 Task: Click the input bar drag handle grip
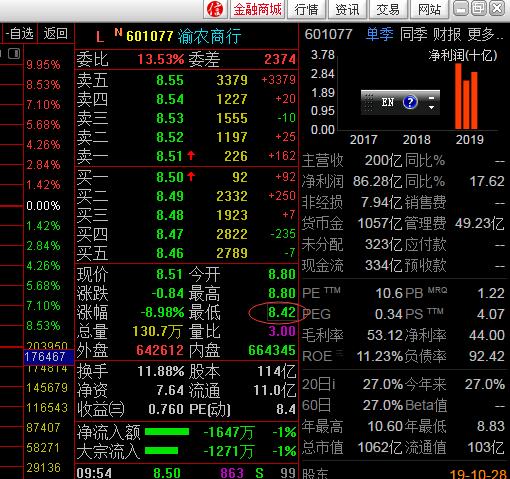[x=368, y=102]
